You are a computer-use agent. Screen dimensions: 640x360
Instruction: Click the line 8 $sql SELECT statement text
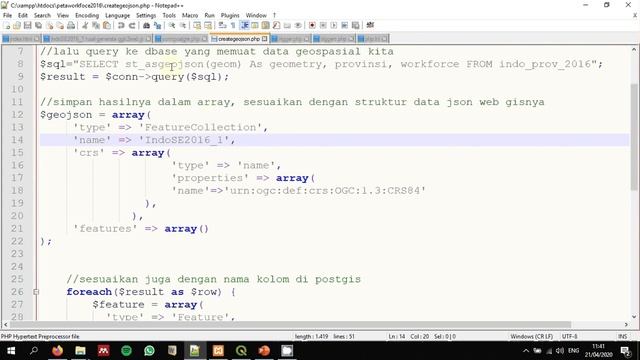[x=321, y=64]
